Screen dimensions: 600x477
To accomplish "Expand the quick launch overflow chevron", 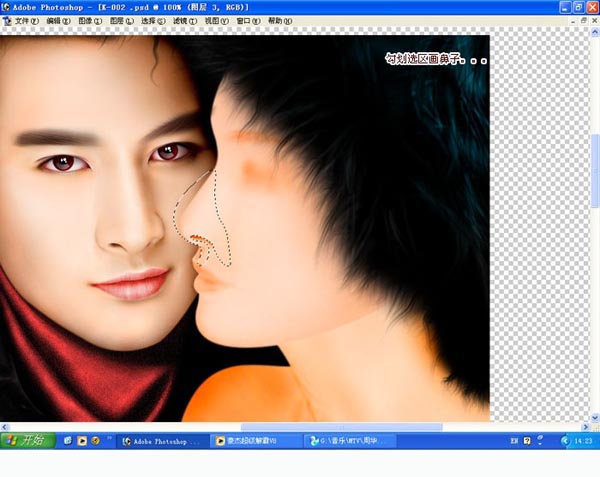I will tap(109, 438).
